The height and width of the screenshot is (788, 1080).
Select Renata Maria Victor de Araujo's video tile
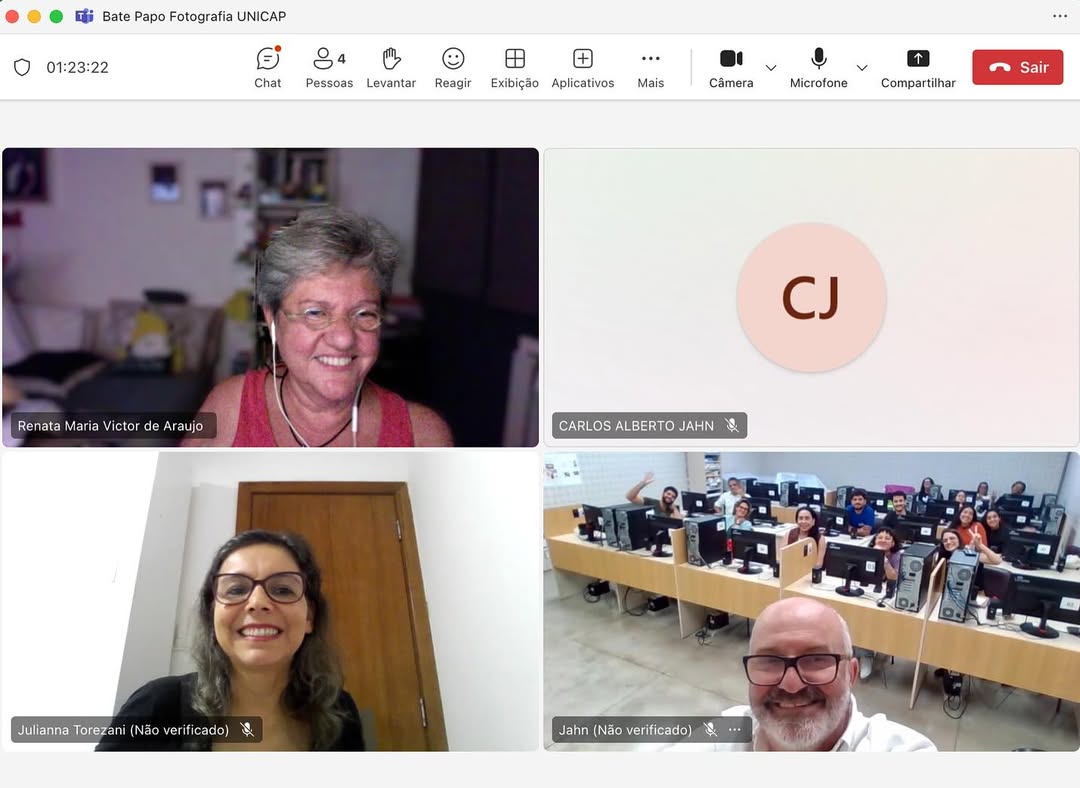click(x=271, y=298)
